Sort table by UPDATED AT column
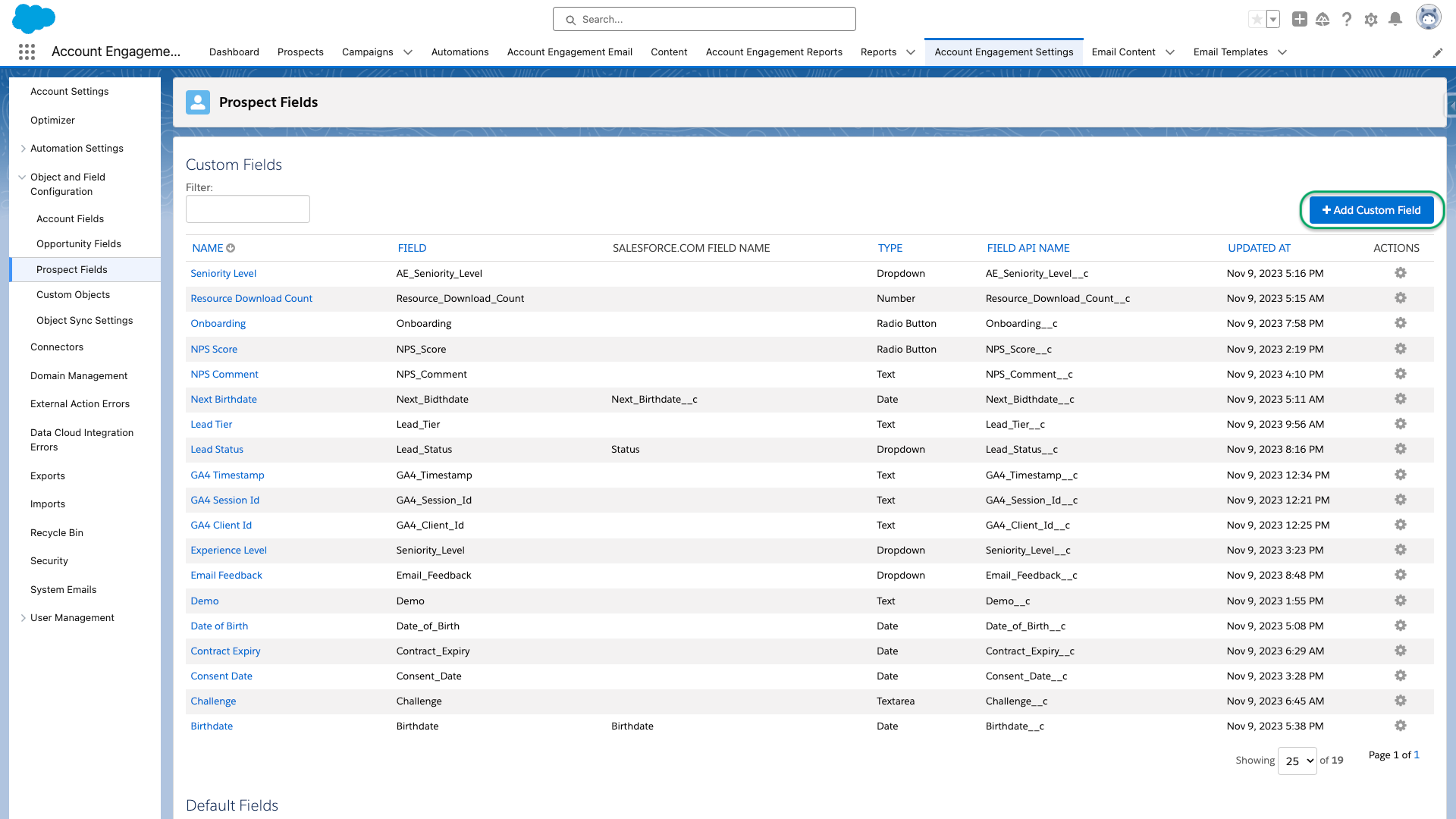 click(x=1259, y=248)
